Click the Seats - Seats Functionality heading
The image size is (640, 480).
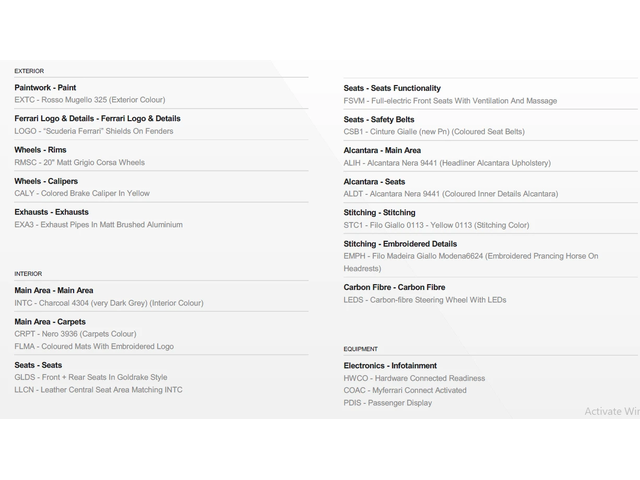pos(392,88)
